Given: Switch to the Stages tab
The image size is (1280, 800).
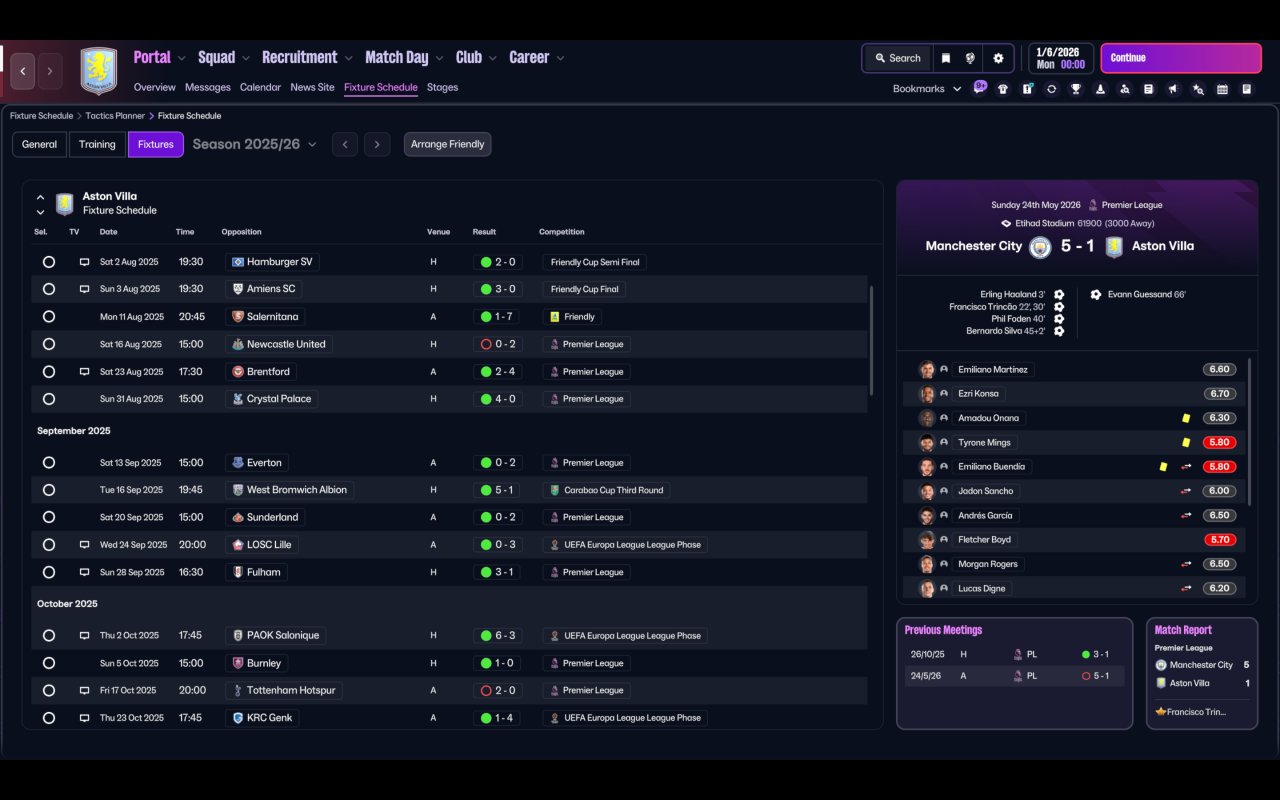Looking at the screenshot, I should coord(442,87).
